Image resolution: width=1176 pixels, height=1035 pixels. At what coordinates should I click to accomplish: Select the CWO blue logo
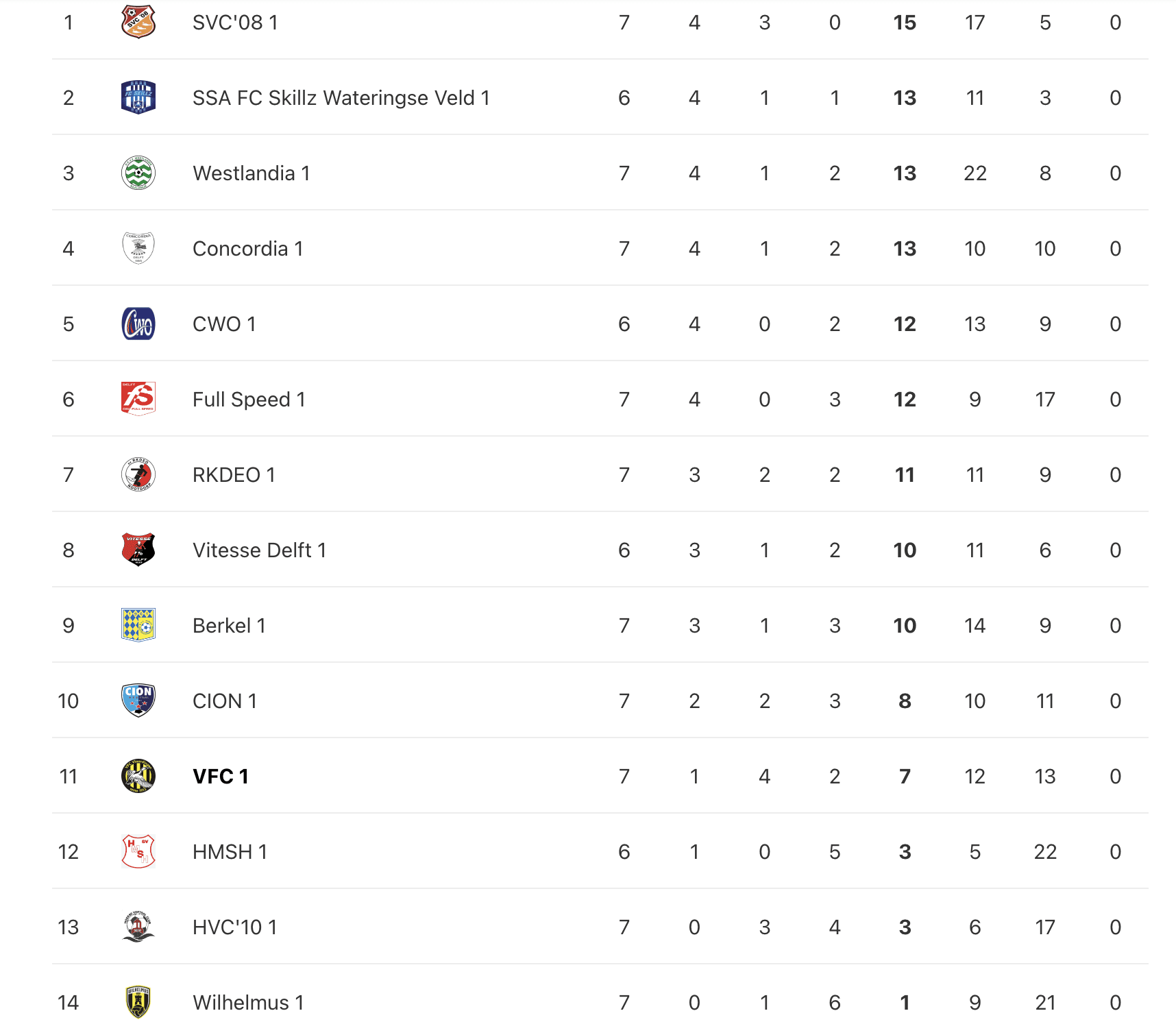[x=138, y=324]
